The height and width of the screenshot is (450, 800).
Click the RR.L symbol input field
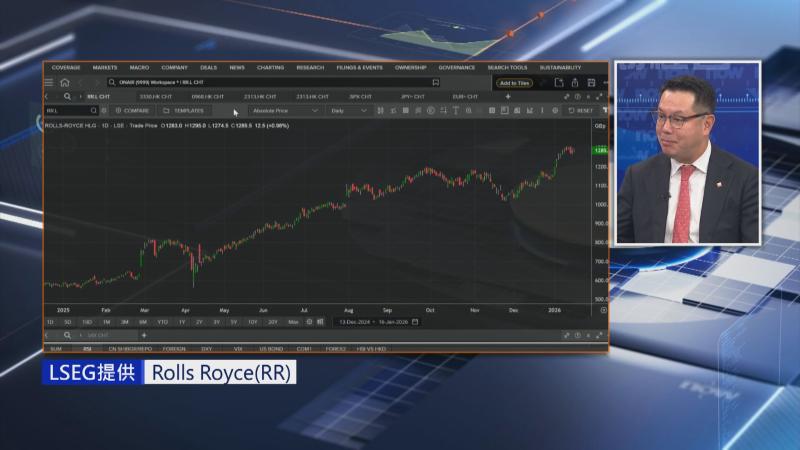68,111
